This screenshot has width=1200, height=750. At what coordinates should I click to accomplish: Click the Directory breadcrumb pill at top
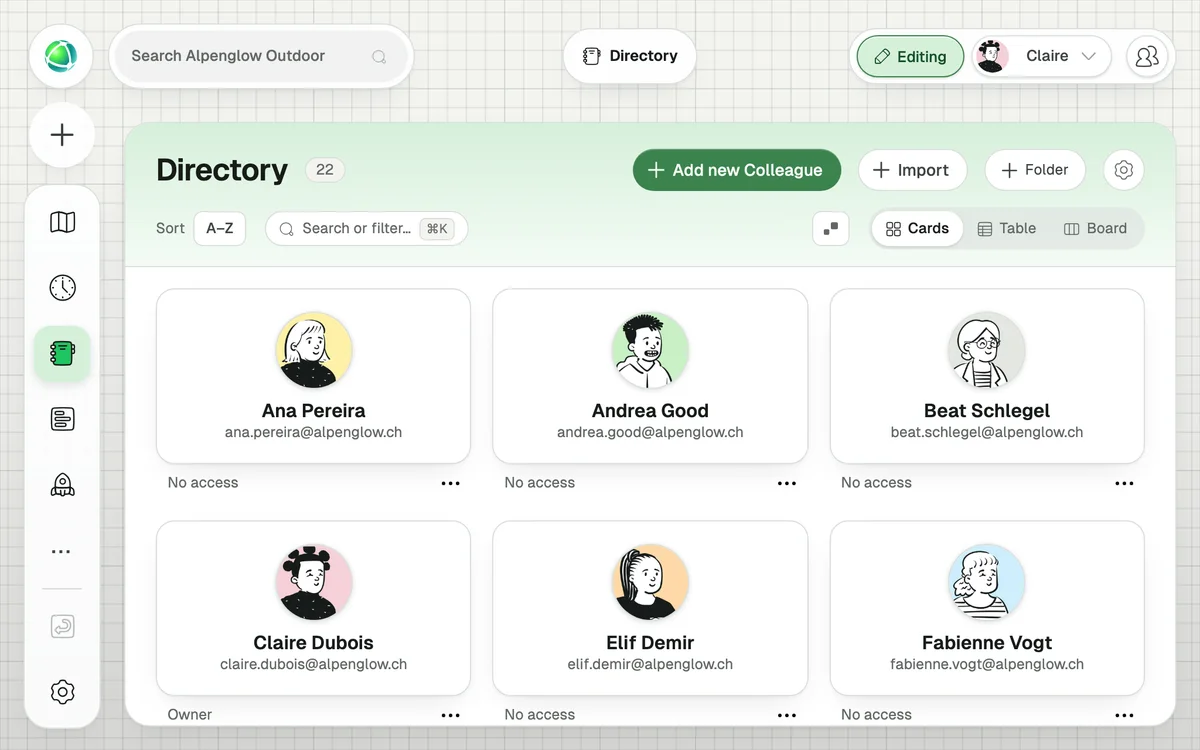click(x=630, y=56)
